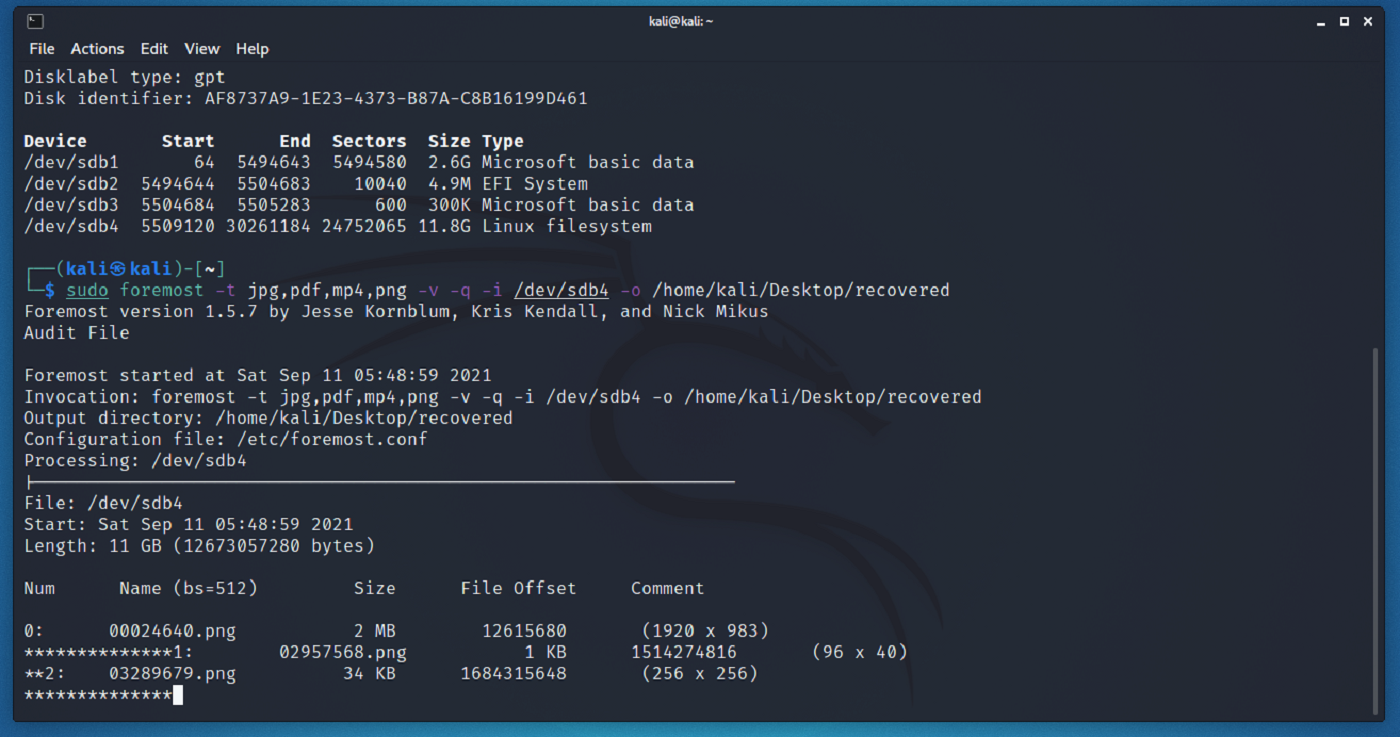Click the /dev/sdb2 EFI System row
Viewport: 1400px width, 737px height.
[x=69, y=183]
